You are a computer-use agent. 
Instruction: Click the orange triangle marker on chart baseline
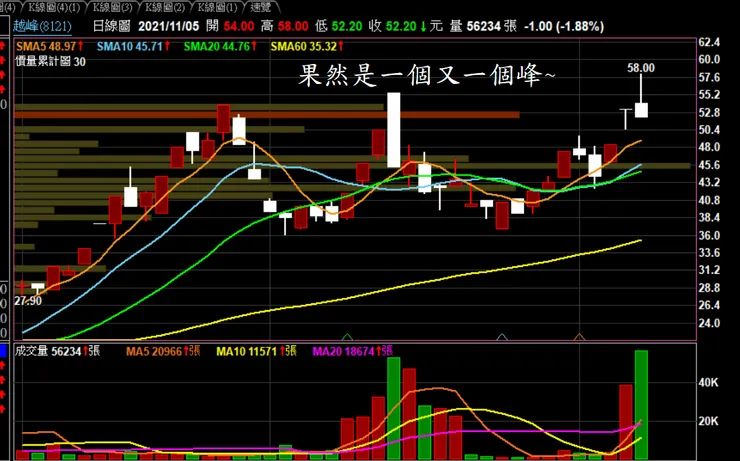pos(580,336)
